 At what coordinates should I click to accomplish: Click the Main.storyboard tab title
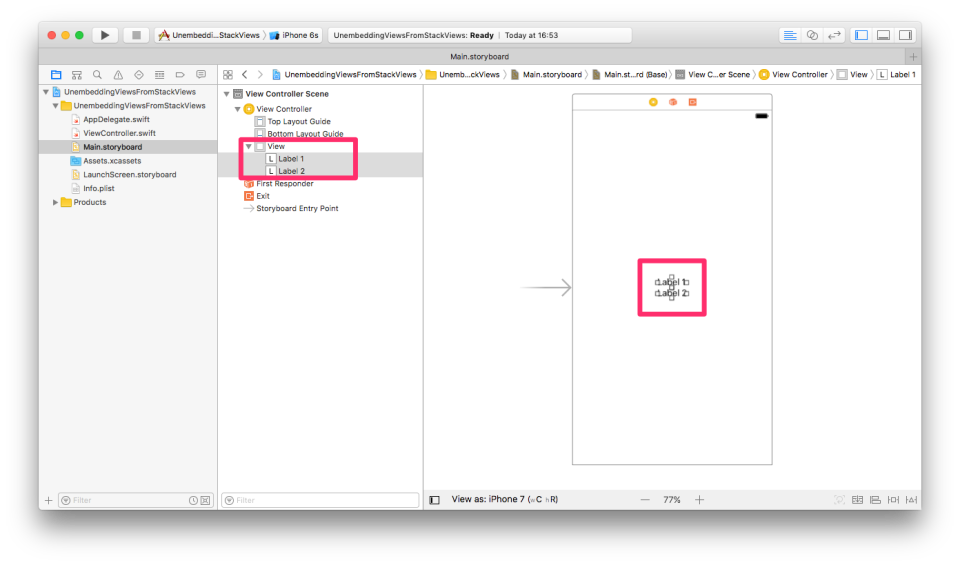click(479, 56)
